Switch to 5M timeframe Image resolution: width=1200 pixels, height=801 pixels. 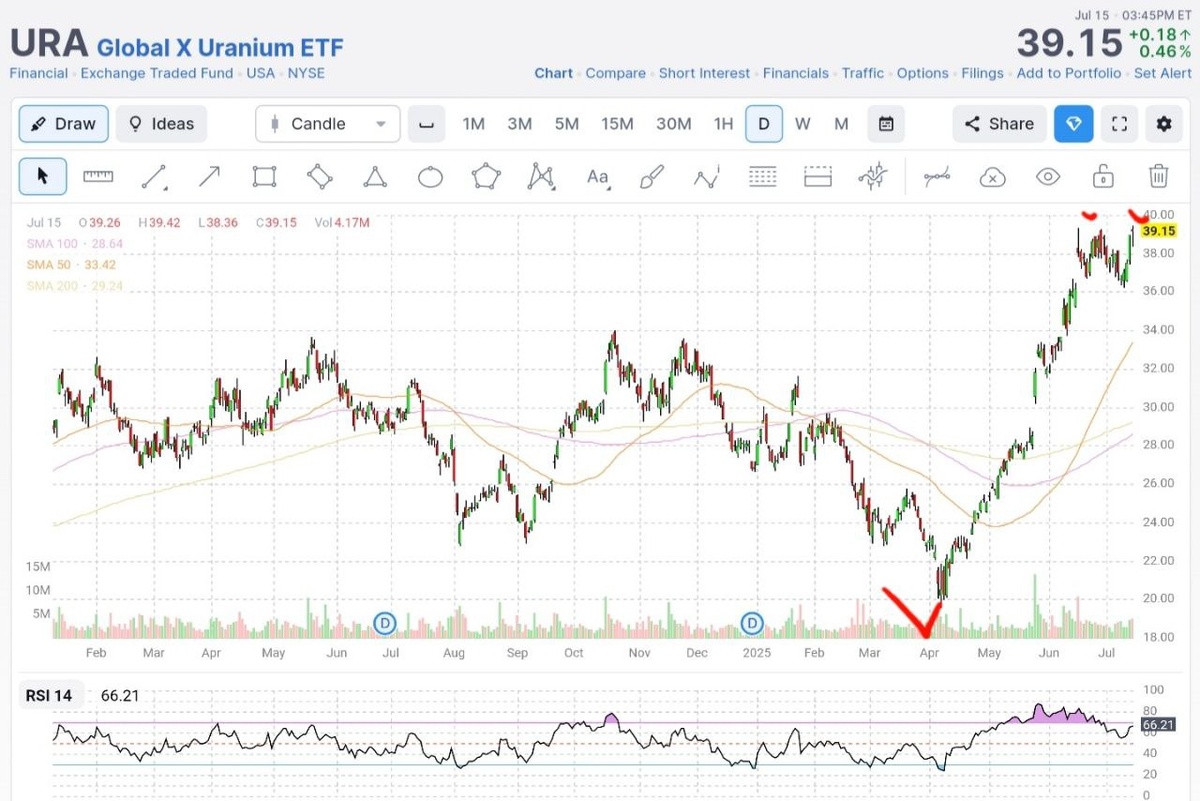567,124
